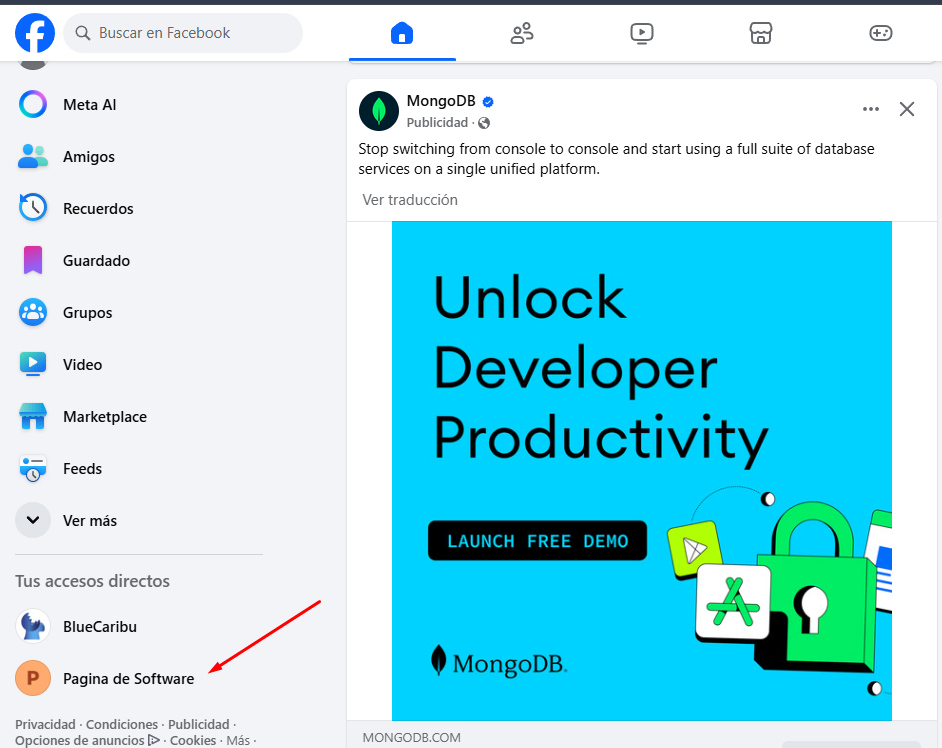
Task: Click the blue verified badge next to MongoDB
Action: tap(488, 102)
